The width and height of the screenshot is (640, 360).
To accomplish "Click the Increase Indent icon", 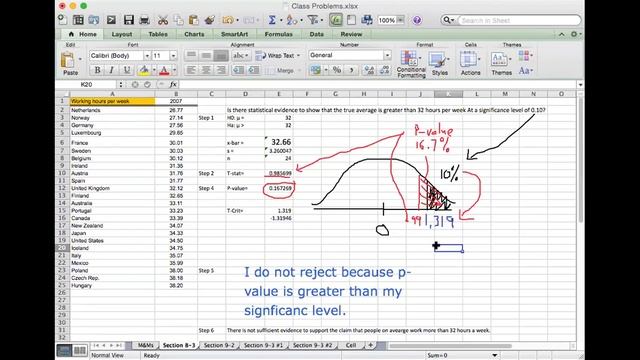I will [254, 70].
